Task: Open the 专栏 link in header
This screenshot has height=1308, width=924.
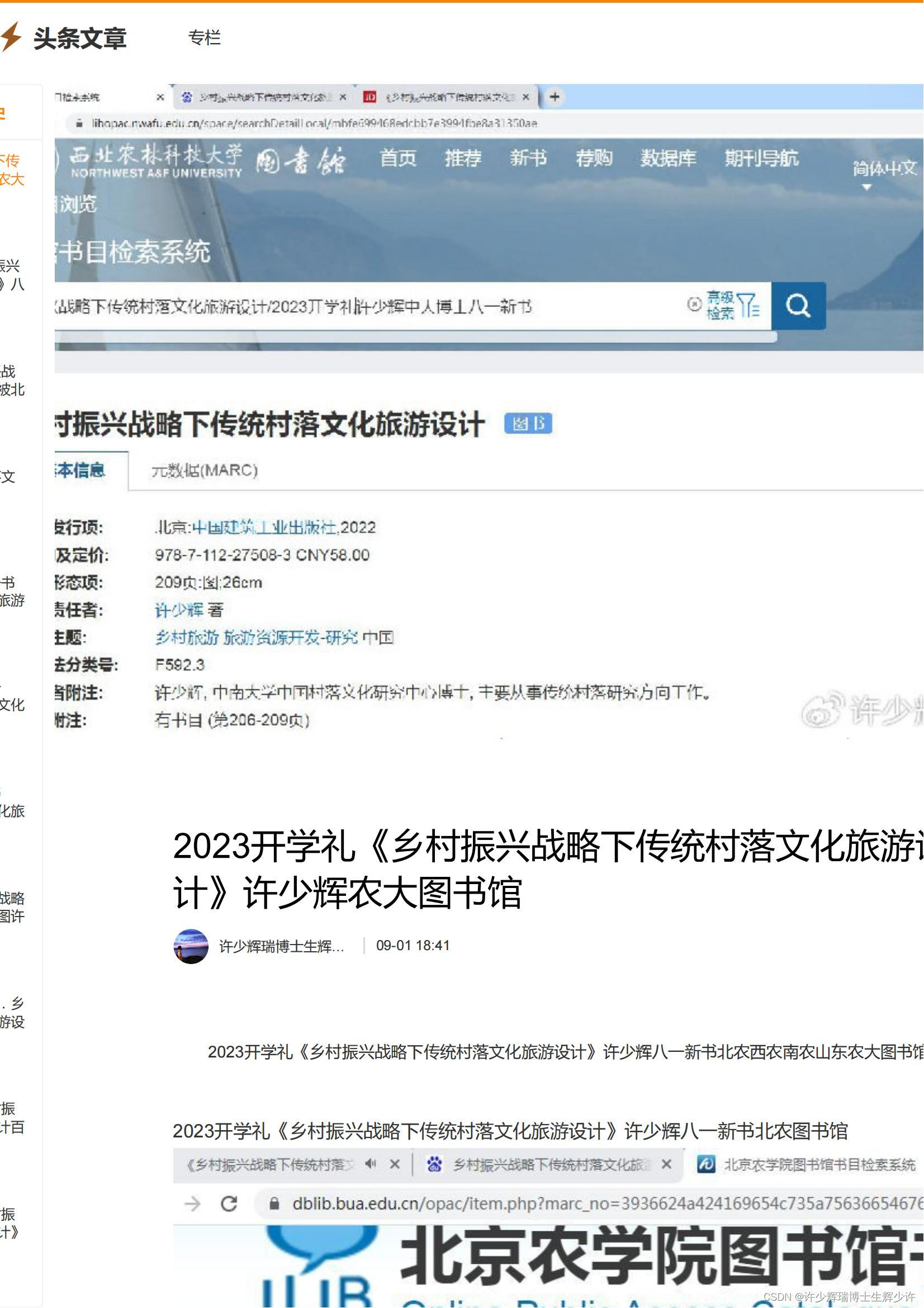Action: 205,37
